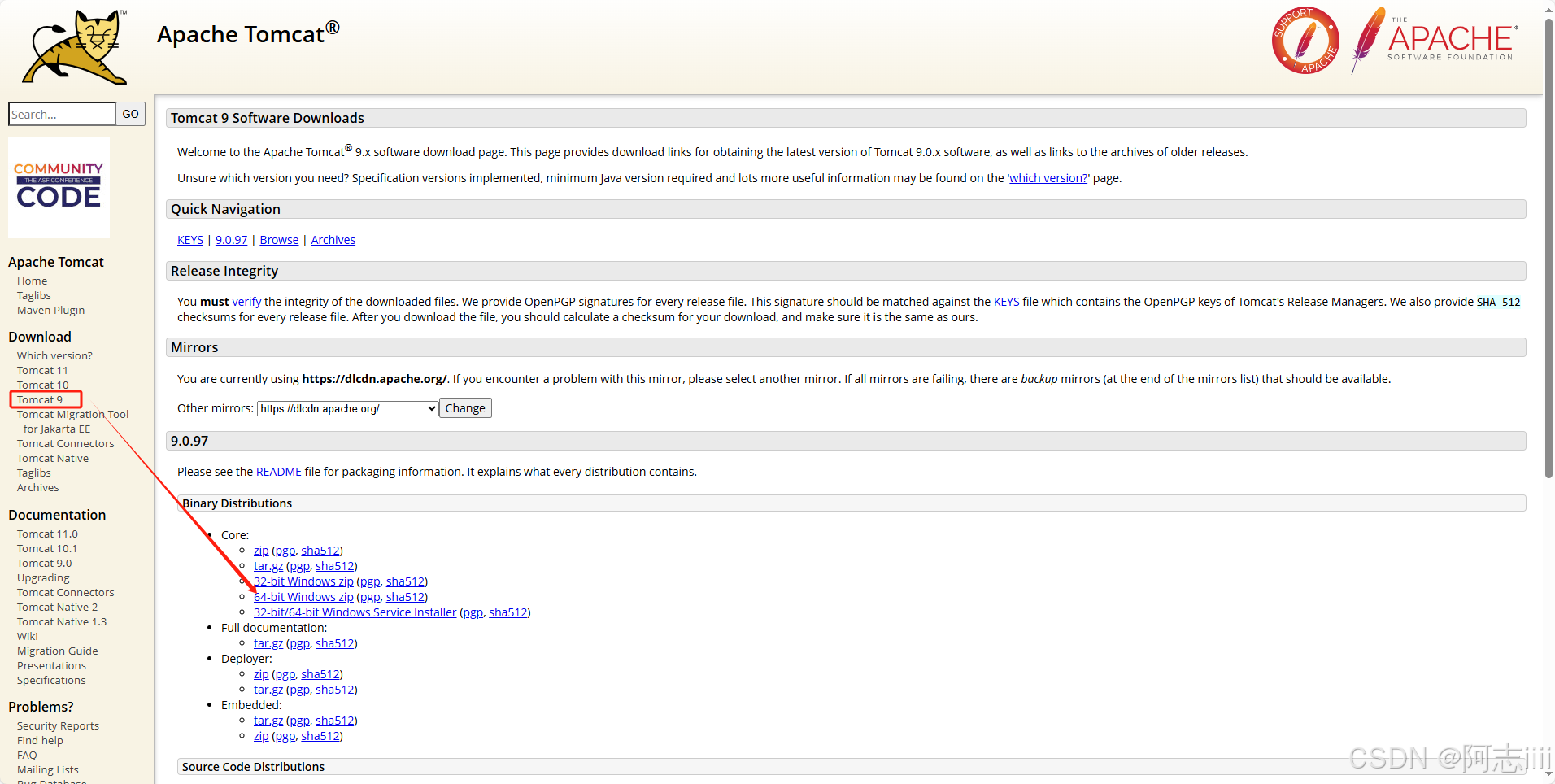The height and width of the screenshot is (784, 1555).
Task: Open pgp signature for Core zip
Action: (285, 551)
